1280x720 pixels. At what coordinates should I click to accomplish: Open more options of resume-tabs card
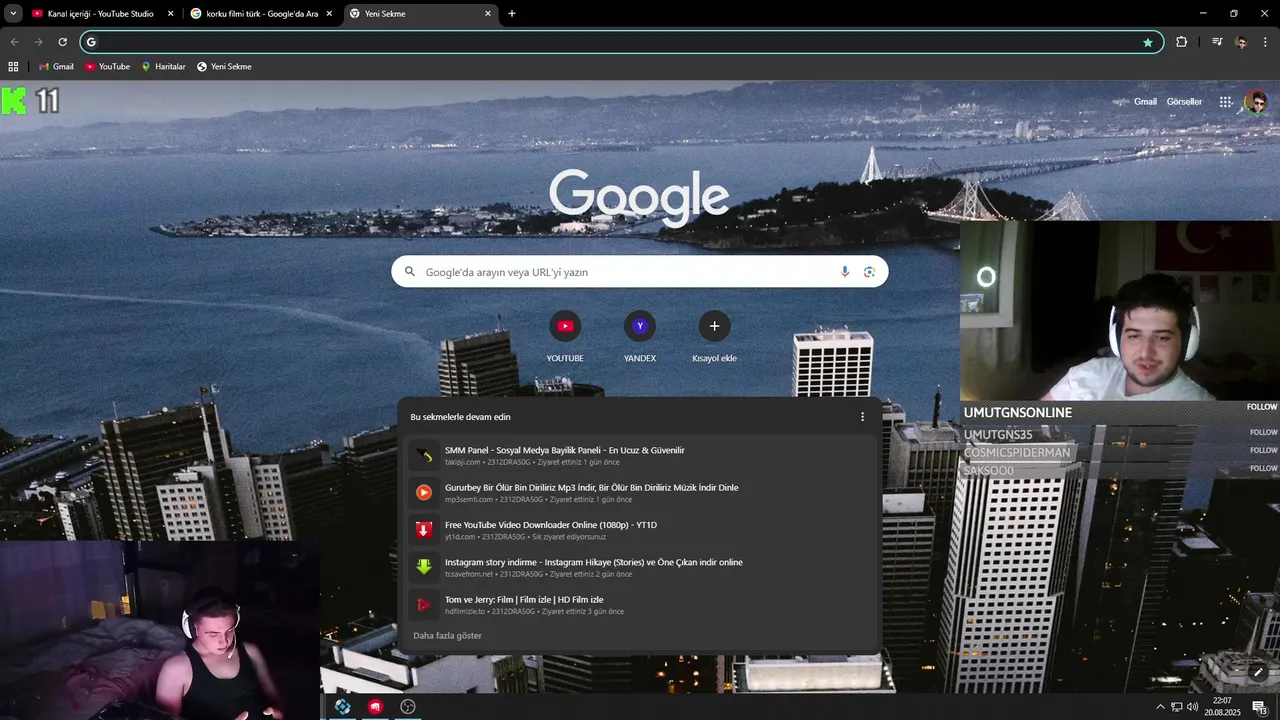pyautogui.click(x=862, y=417)
